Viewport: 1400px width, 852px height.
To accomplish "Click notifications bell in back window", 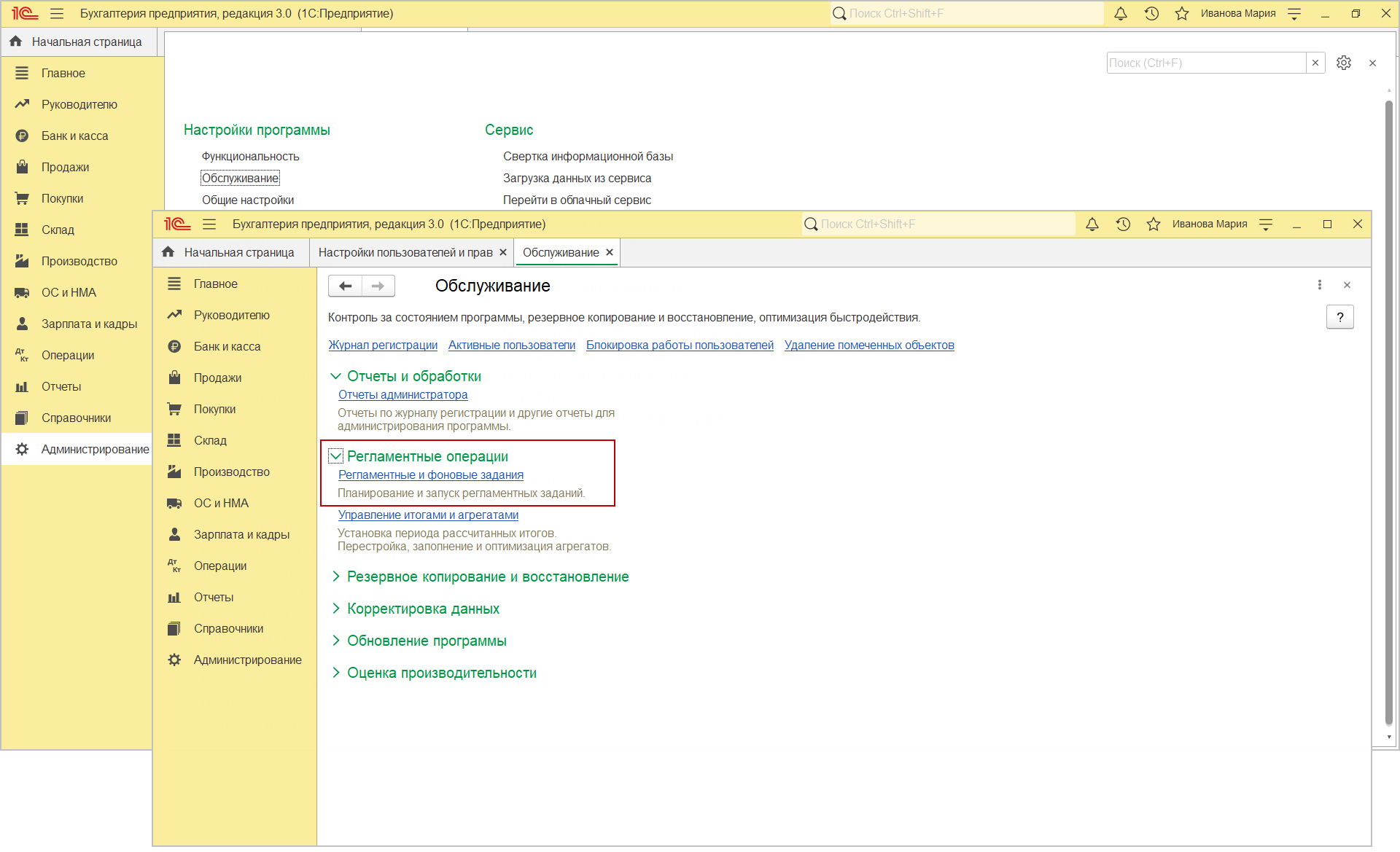I will pos(1121,13).
